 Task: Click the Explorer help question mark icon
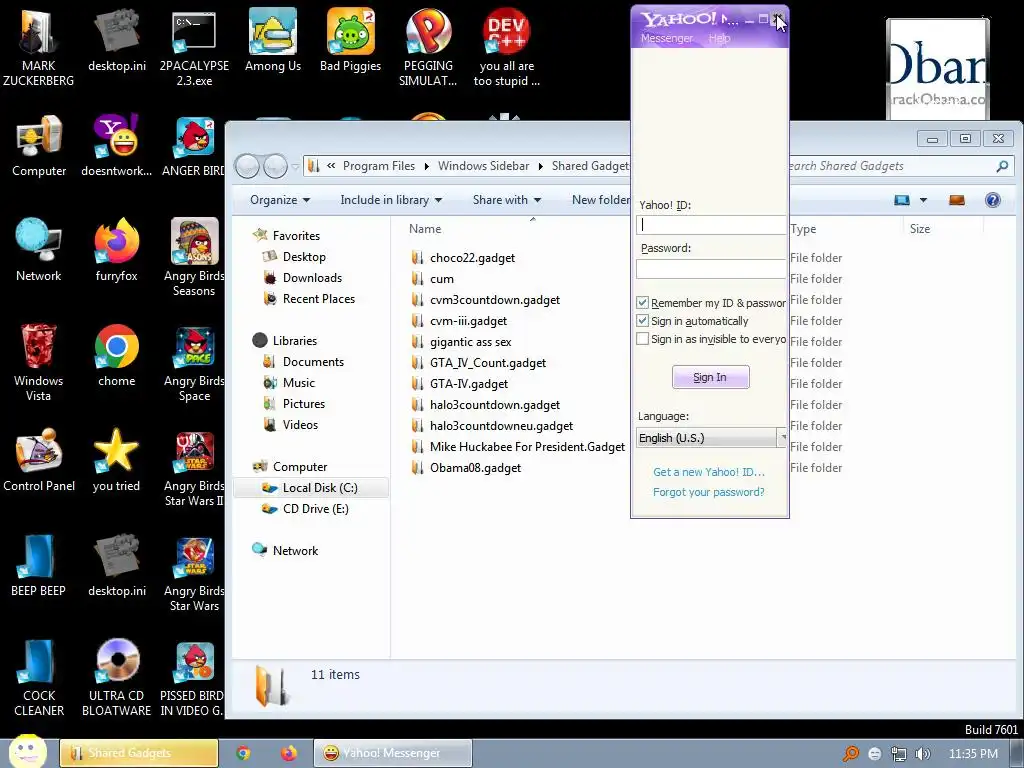(993, 200)
